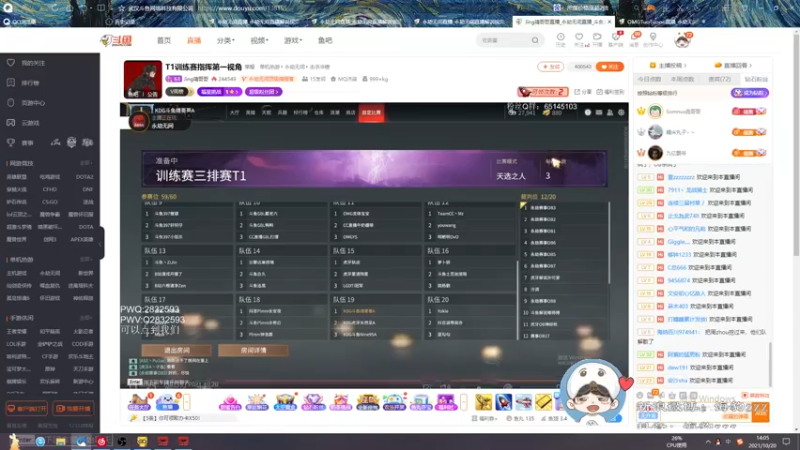Viewport: 800px width, 450px height.
Task: Expand 手游休闲 section's 全部 link
Action: point(86,318)
